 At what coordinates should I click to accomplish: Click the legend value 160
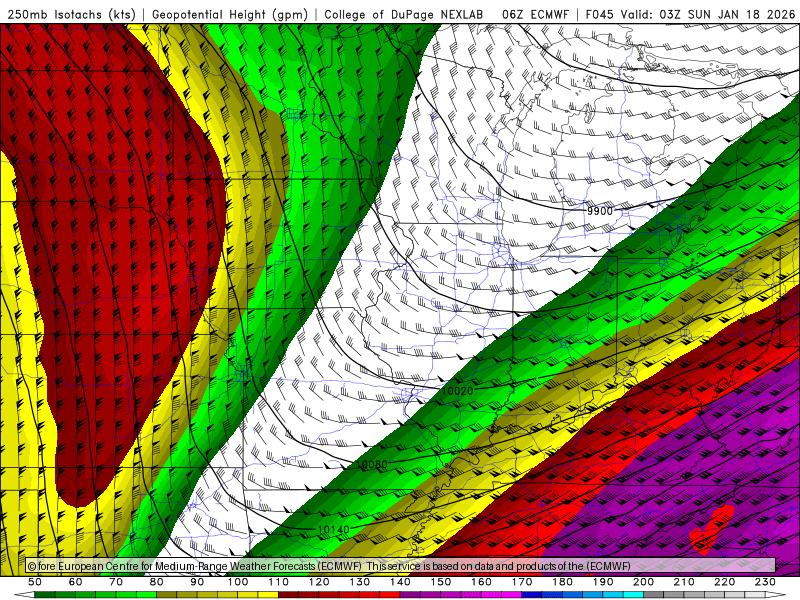481,582
